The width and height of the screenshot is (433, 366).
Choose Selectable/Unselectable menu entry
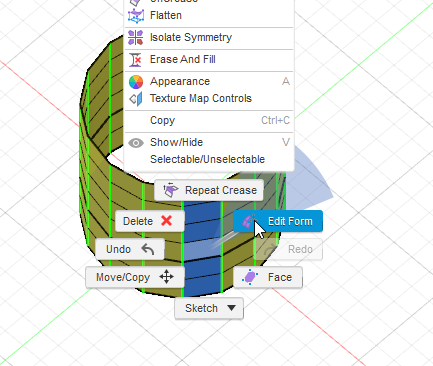(x=209, y=159)
